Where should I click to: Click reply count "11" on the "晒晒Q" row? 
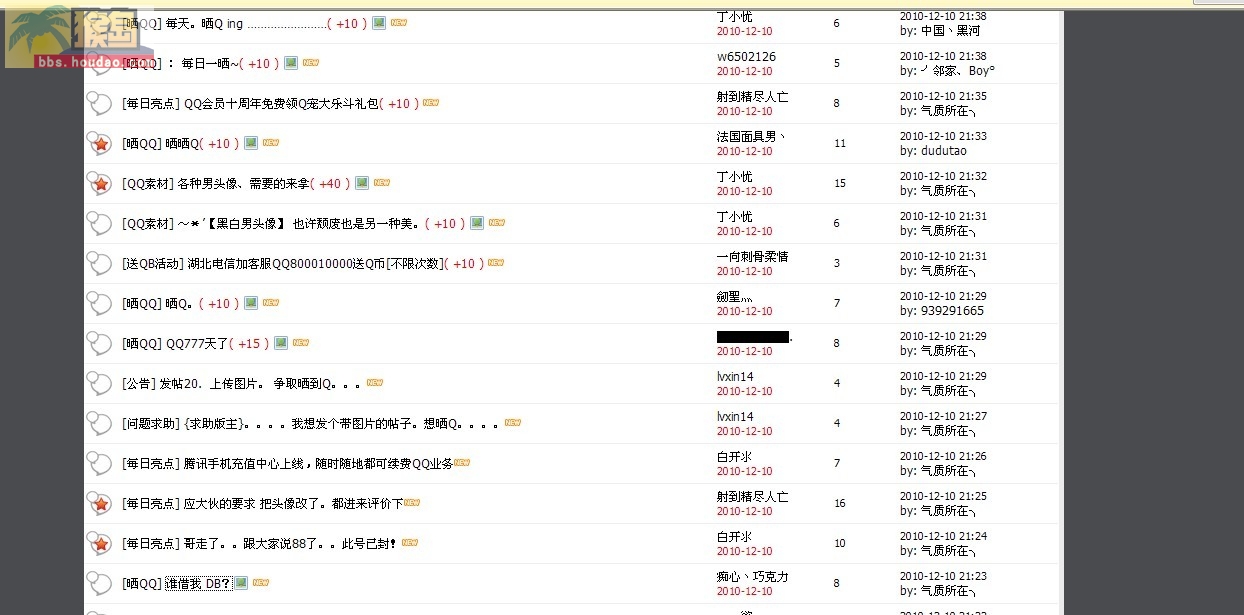pyautogui.click(x=840, y=143)
